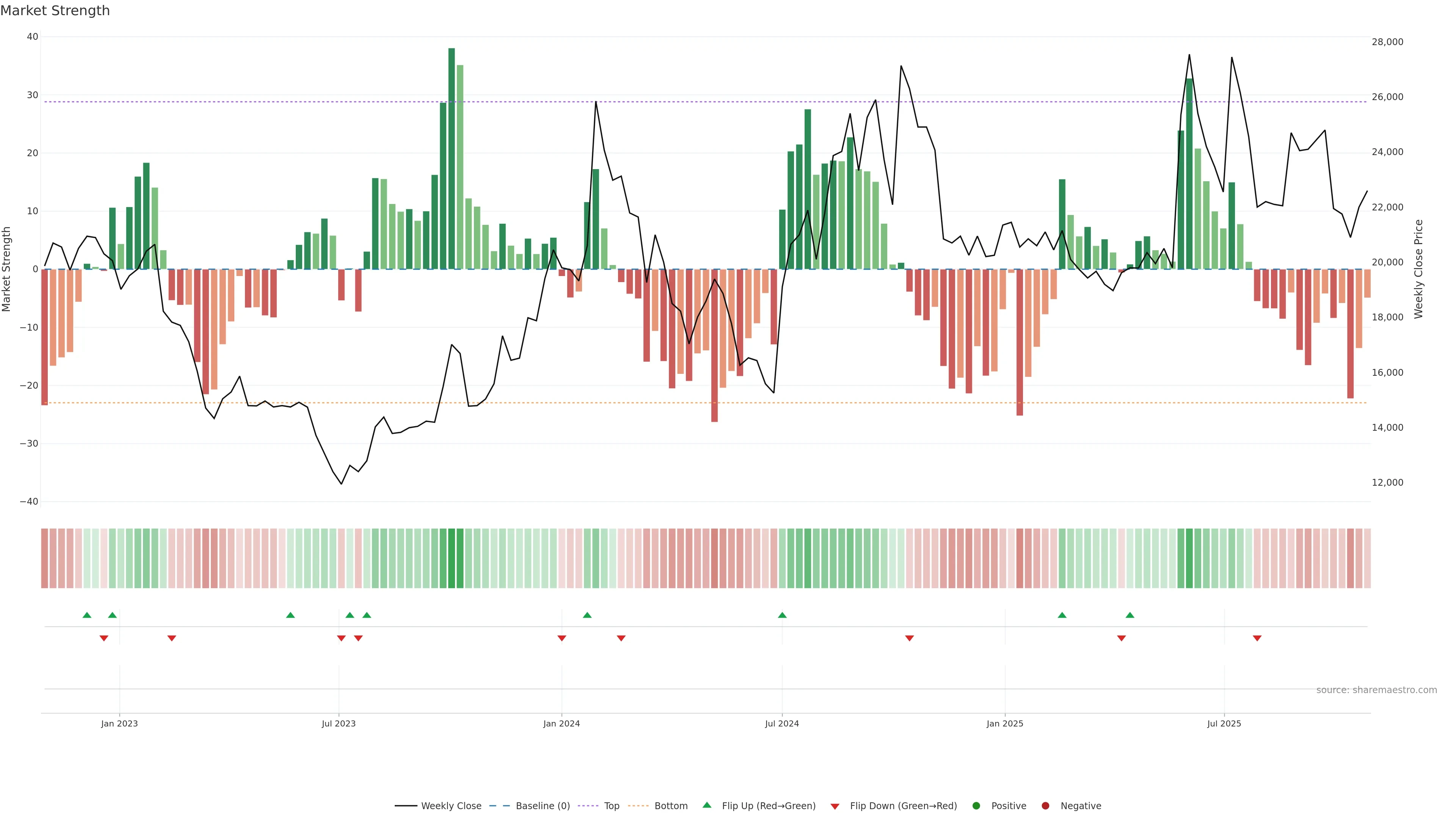The height and width of the screenshot is (819, 1456).
Task: Click the green Positive circle in legend
Action: 976,806
